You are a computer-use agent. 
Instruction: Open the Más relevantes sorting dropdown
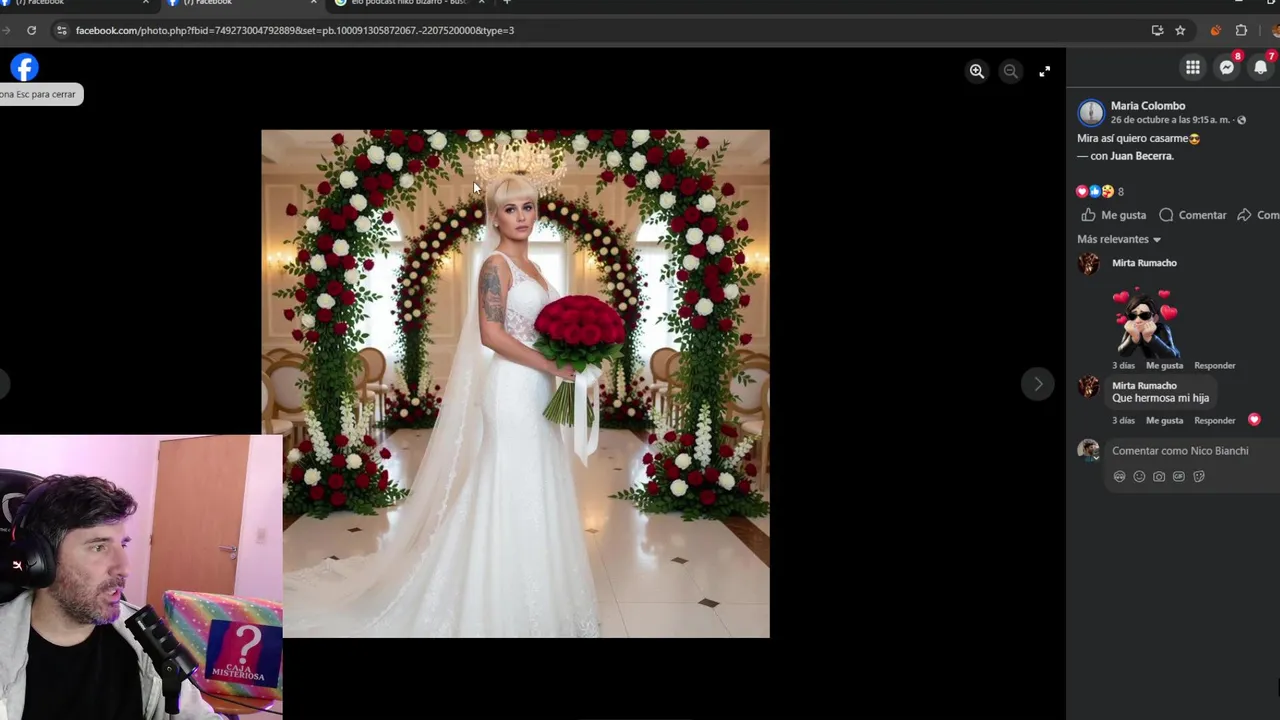click(x=1119, y=239)
